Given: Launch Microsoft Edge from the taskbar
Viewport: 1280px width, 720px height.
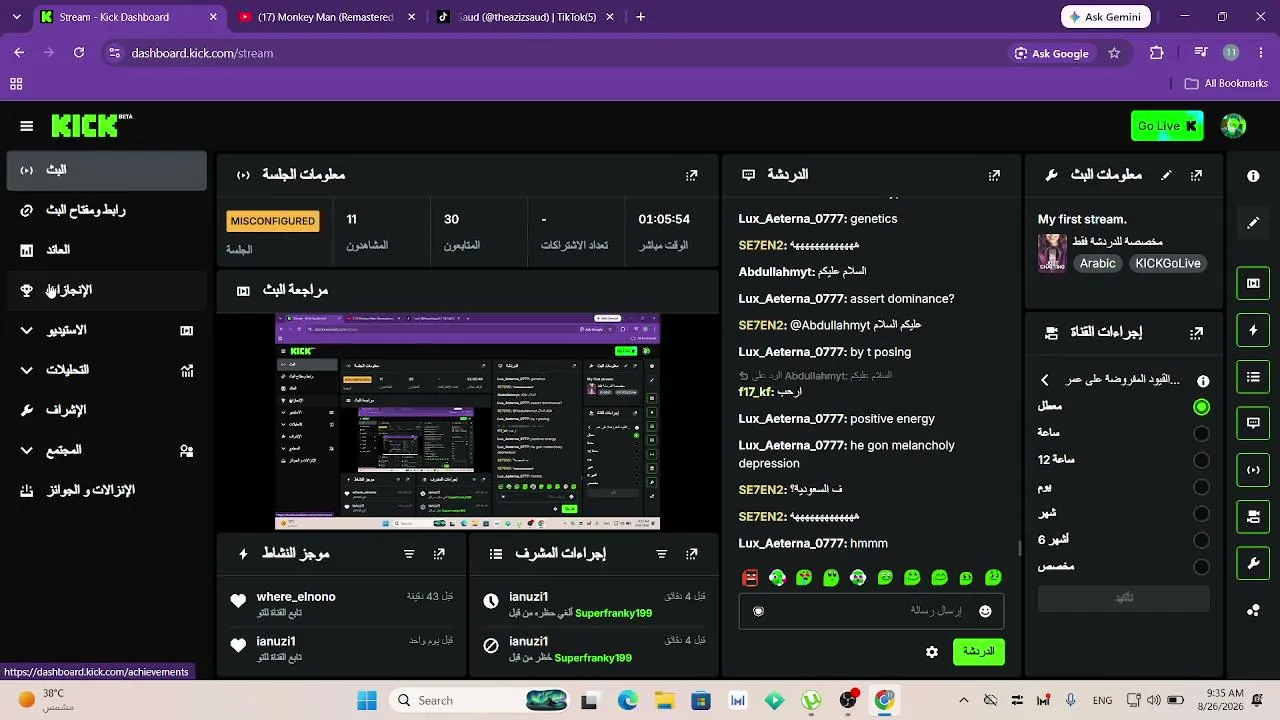Looking at the screenshot, I should click(x=627, y=701).
